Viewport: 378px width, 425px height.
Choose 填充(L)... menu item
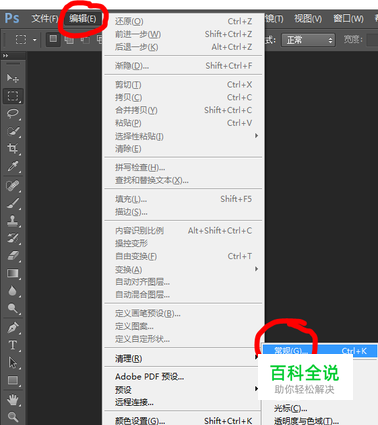[x=183, y=199]
